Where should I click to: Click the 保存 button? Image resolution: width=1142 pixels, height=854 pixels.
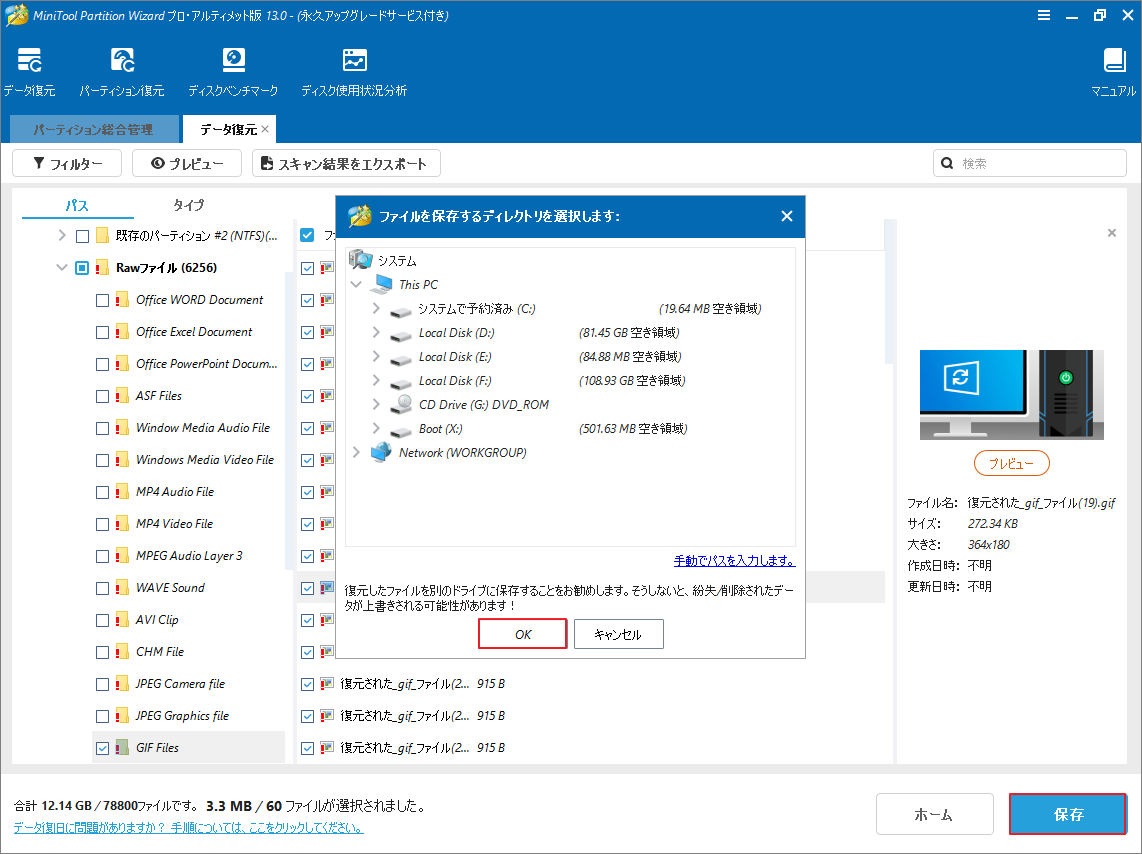(x=1067, y=814)
